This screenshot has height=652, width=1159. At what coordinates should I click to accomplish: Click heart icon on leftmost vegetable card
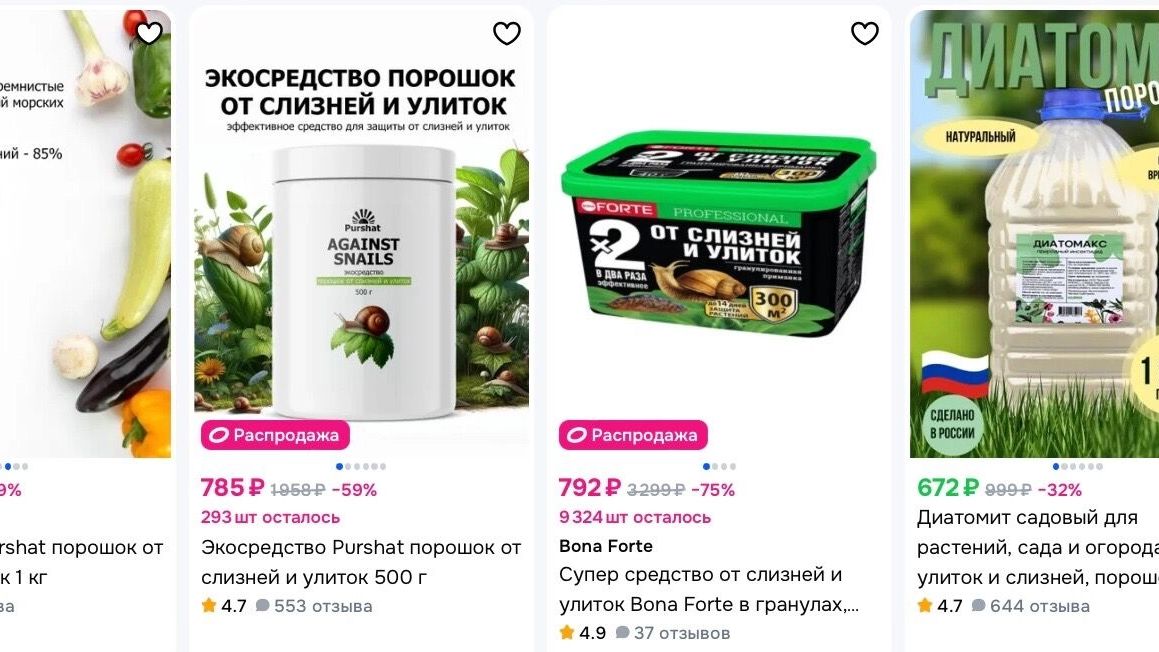click(x=149, y=33)
